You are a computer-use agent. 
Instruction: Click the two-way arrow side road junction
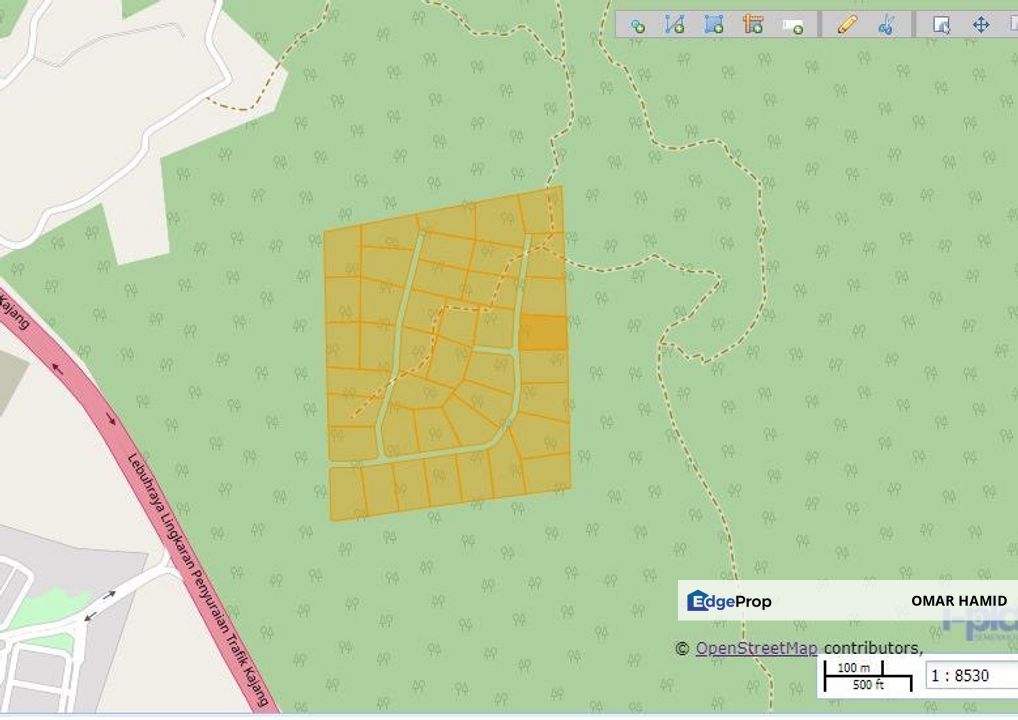(98, 606)
